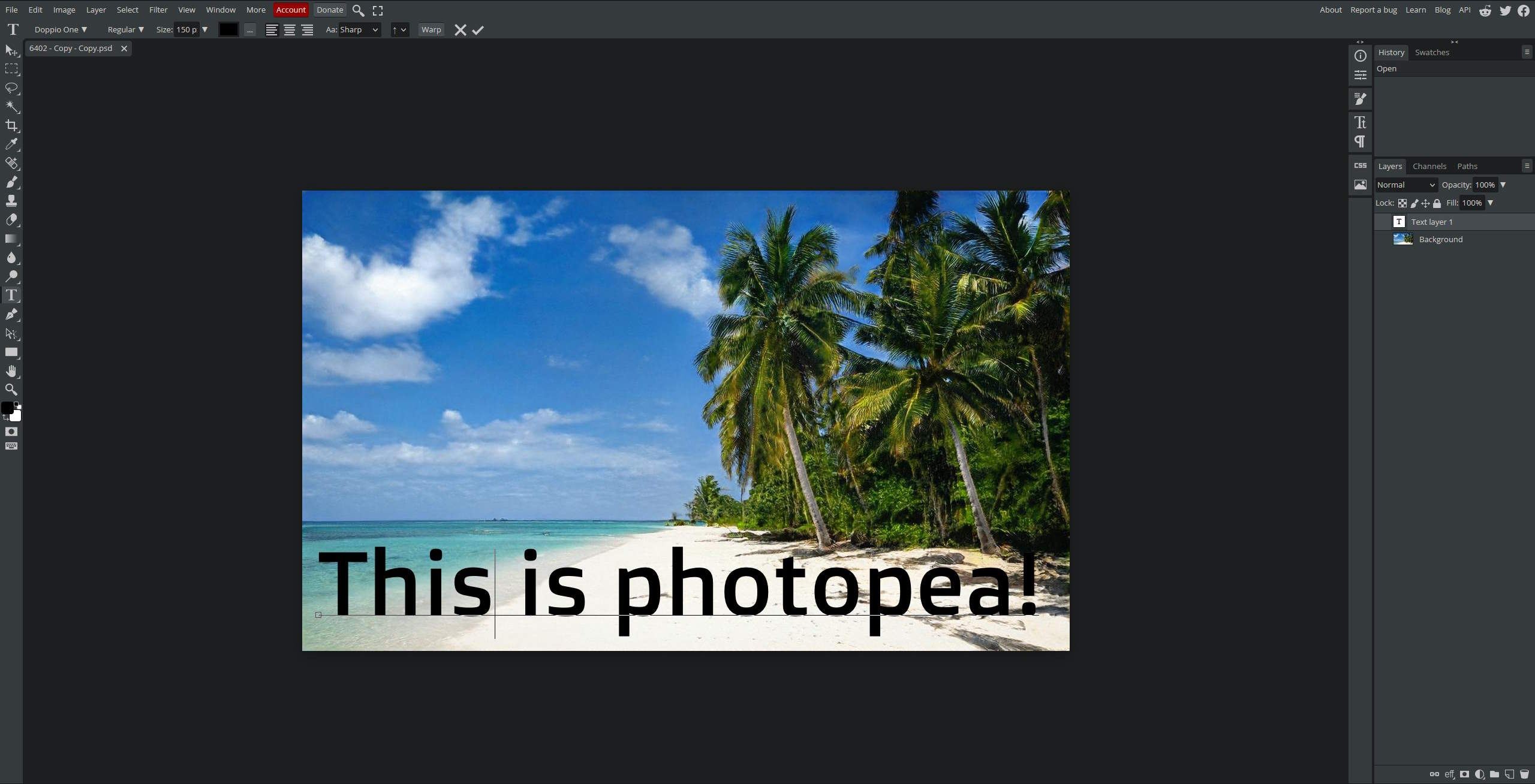1535x784 pixels.
Task: Select the Brush tool
Action: pos(11,182)
